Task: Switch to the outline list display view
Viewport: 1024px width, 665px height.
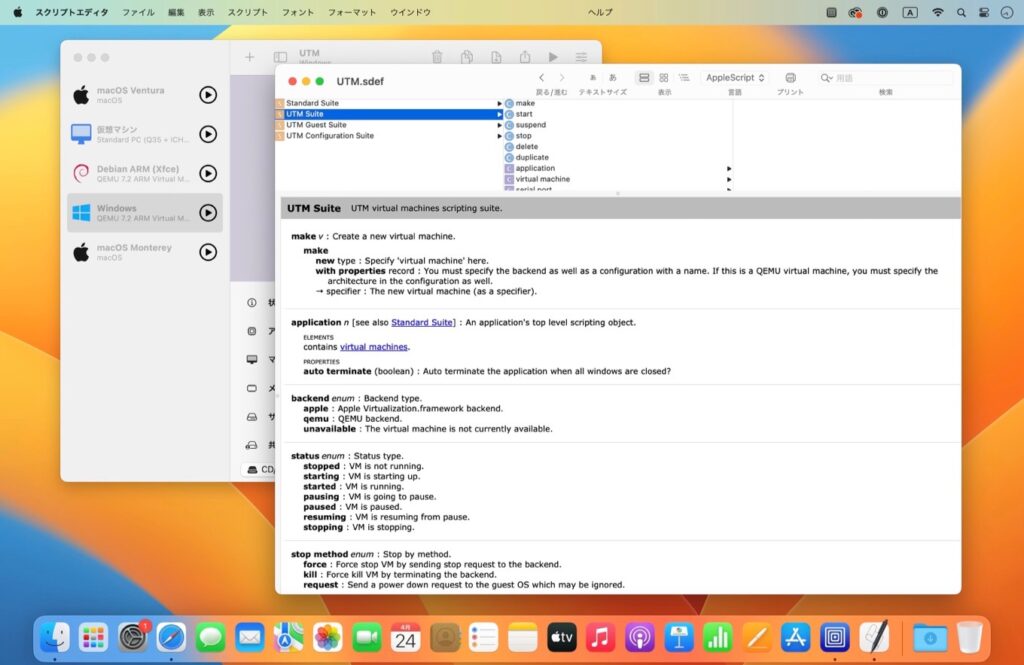Action: pos(684,78)
